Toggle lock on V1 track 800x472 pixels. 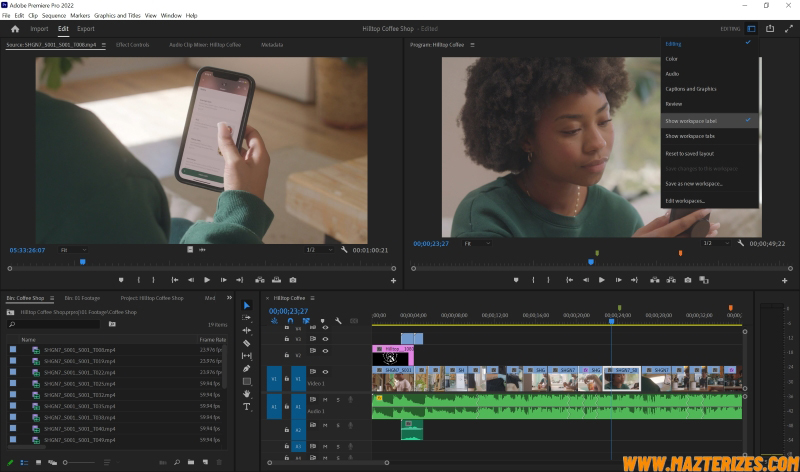287,379
